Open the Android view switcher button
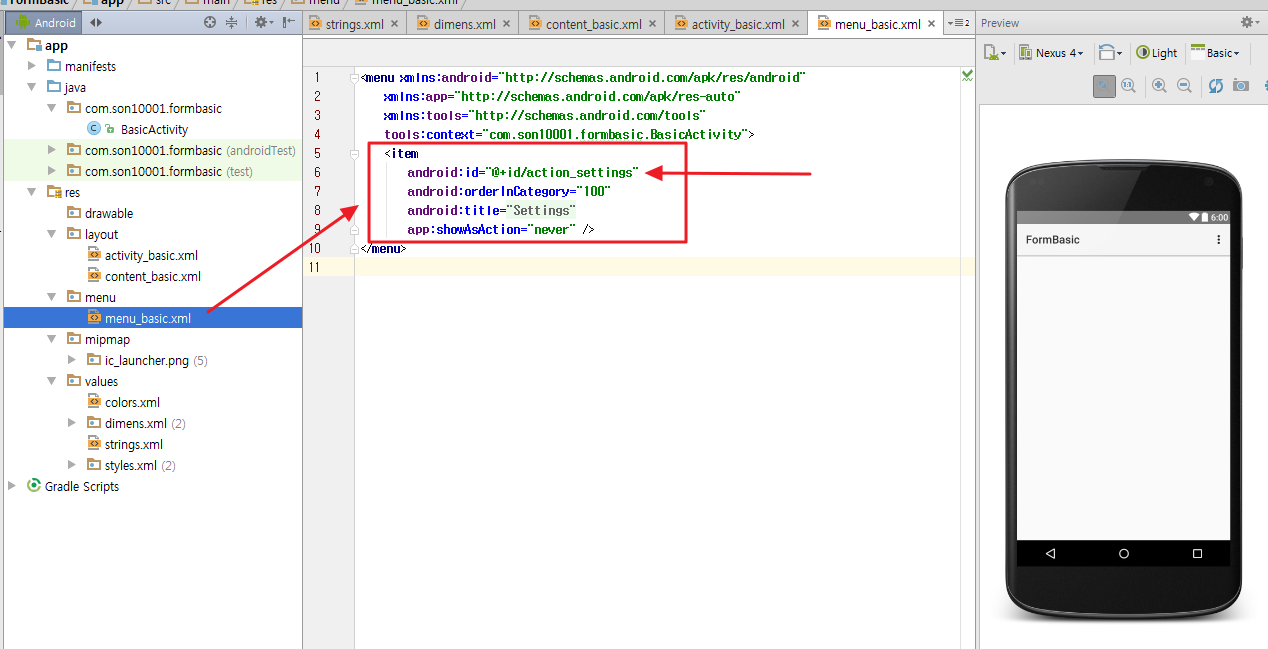Screen dimensions: 1268x649 pyautogui.click(x=43, y=22)
